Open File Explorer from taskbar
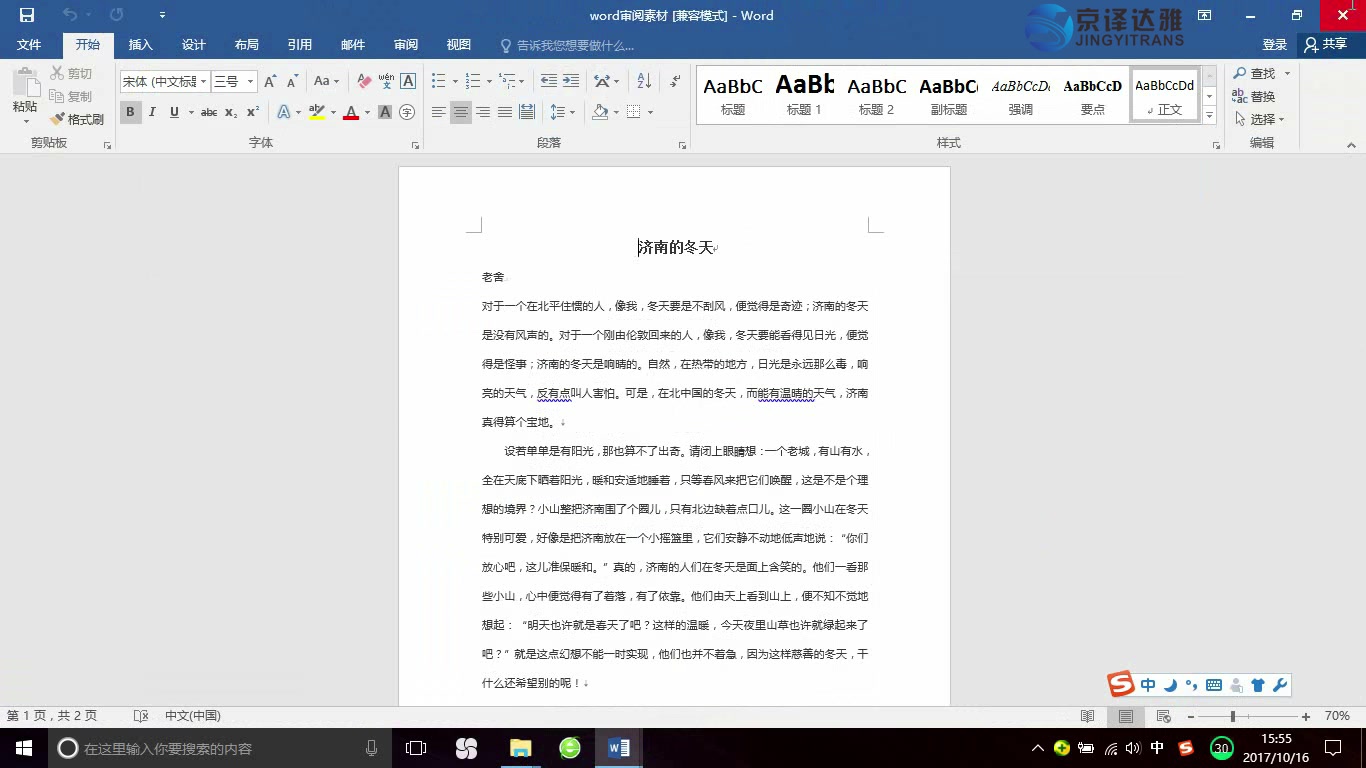Viewport: 1366px width, 768px height. [520, 748]
